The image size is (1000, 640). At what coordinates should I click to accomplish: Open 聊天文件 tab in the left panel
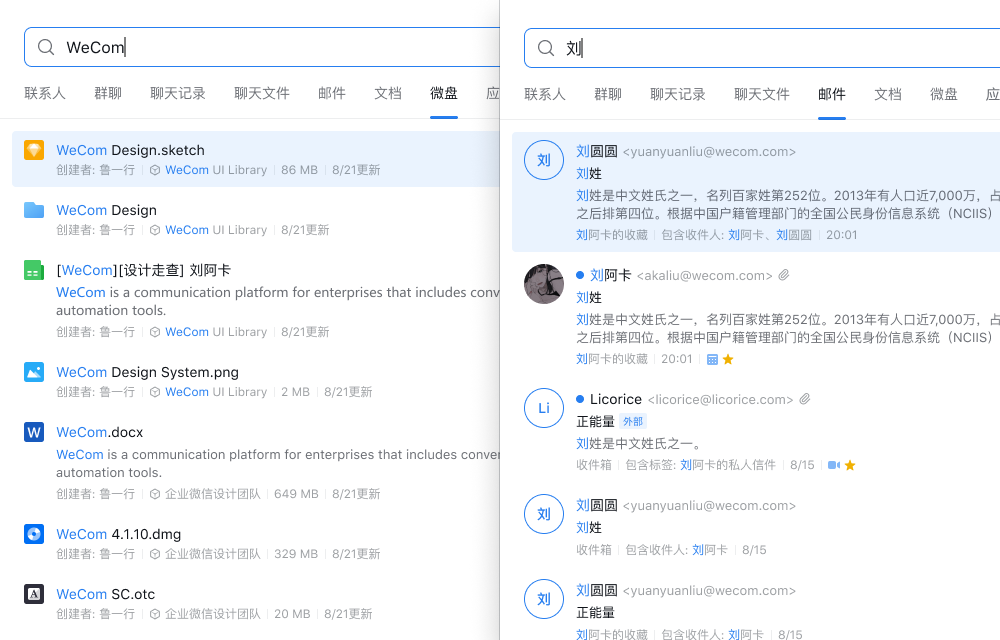261,93
